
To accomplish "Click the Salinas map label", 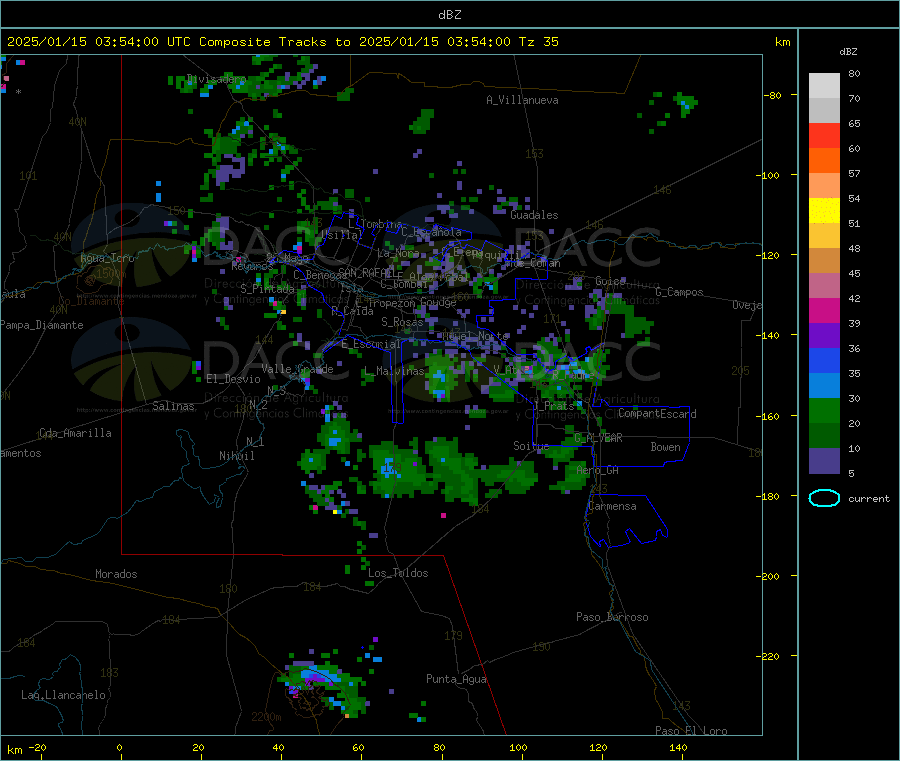I will coord(173,406).
